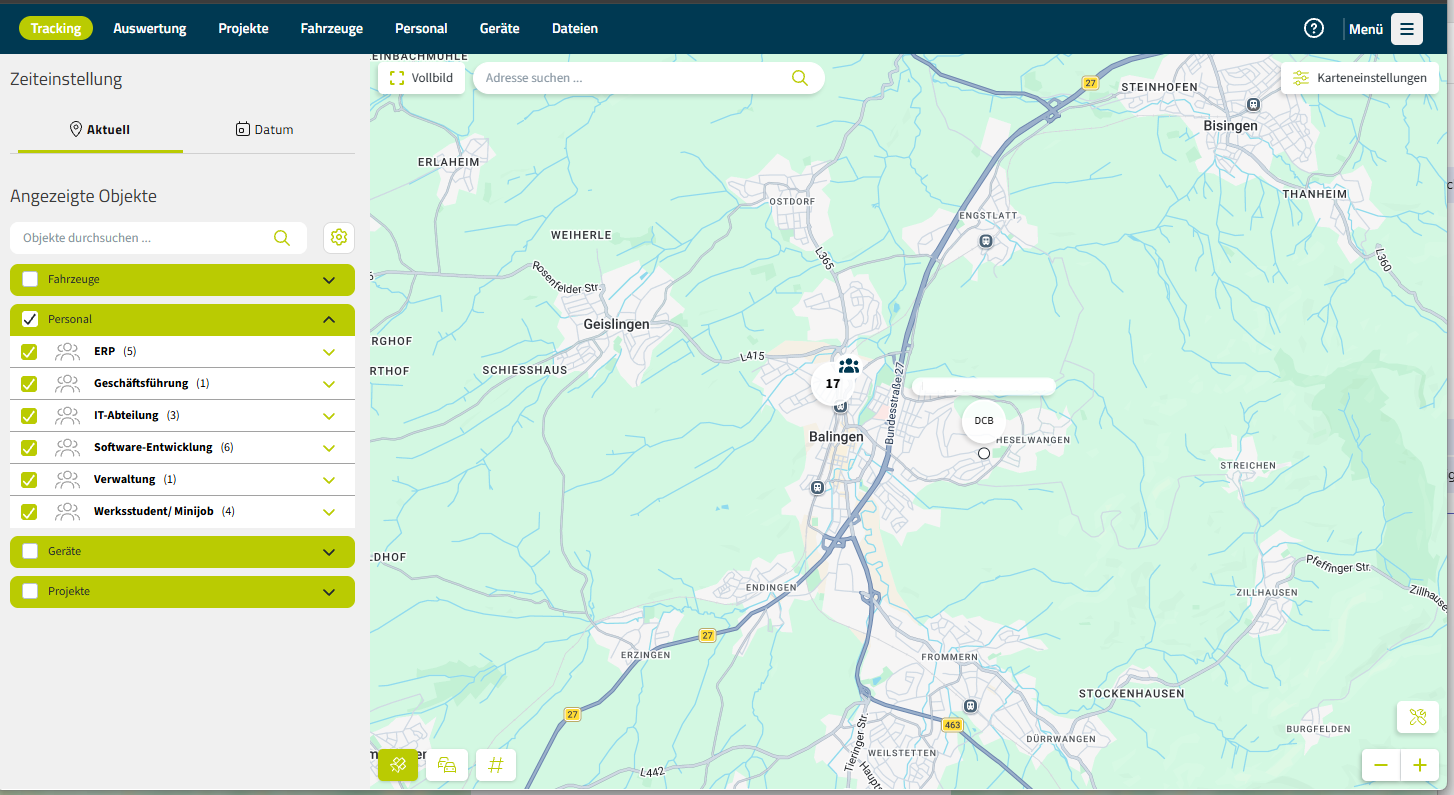Expand the Fahrzeuge section chevron
This screenshot has height=795, width=1454.
pos(329,280)
